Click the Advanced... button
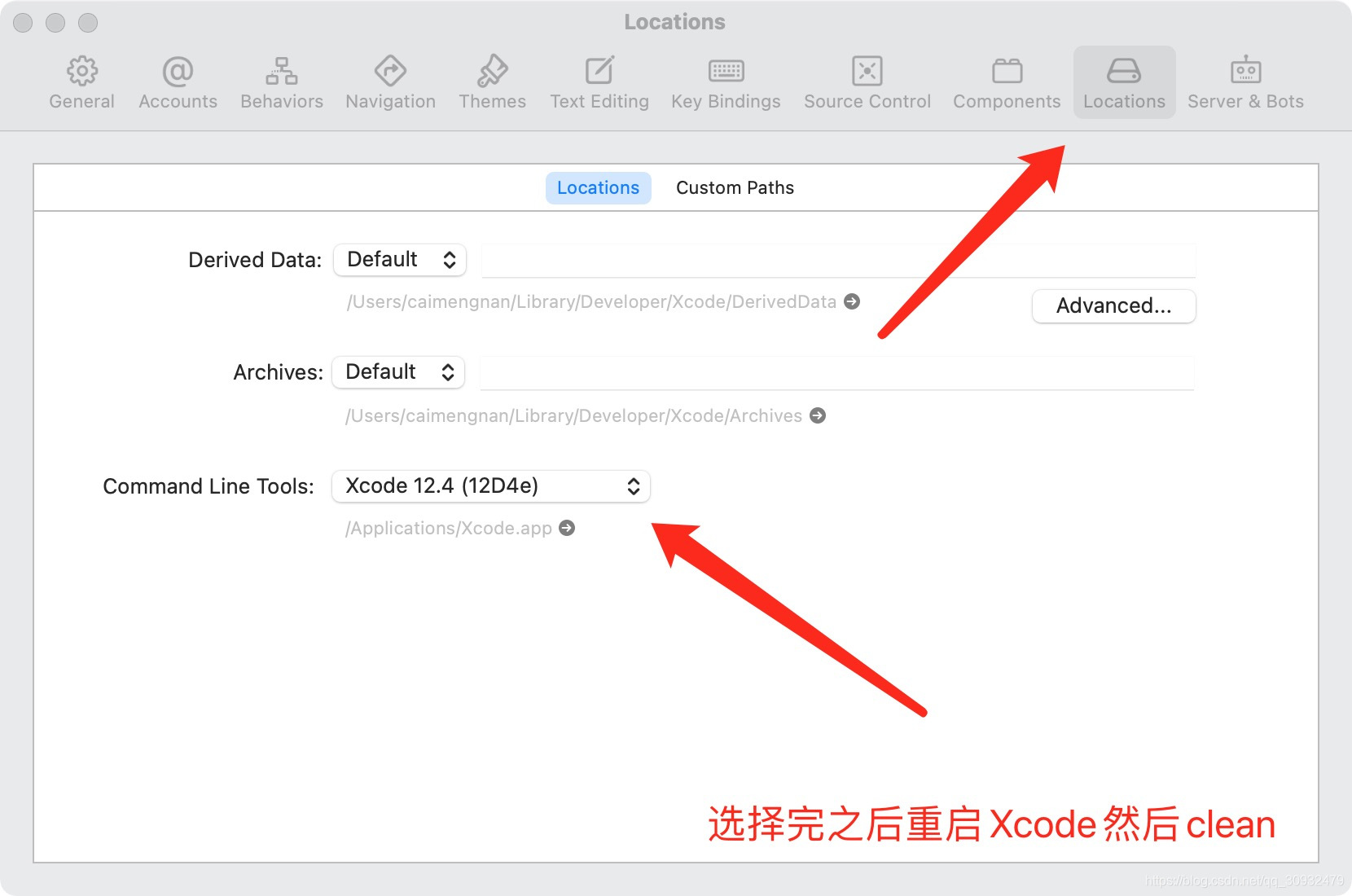Screen dimensions: 1352x896 tap(1113, 306)
